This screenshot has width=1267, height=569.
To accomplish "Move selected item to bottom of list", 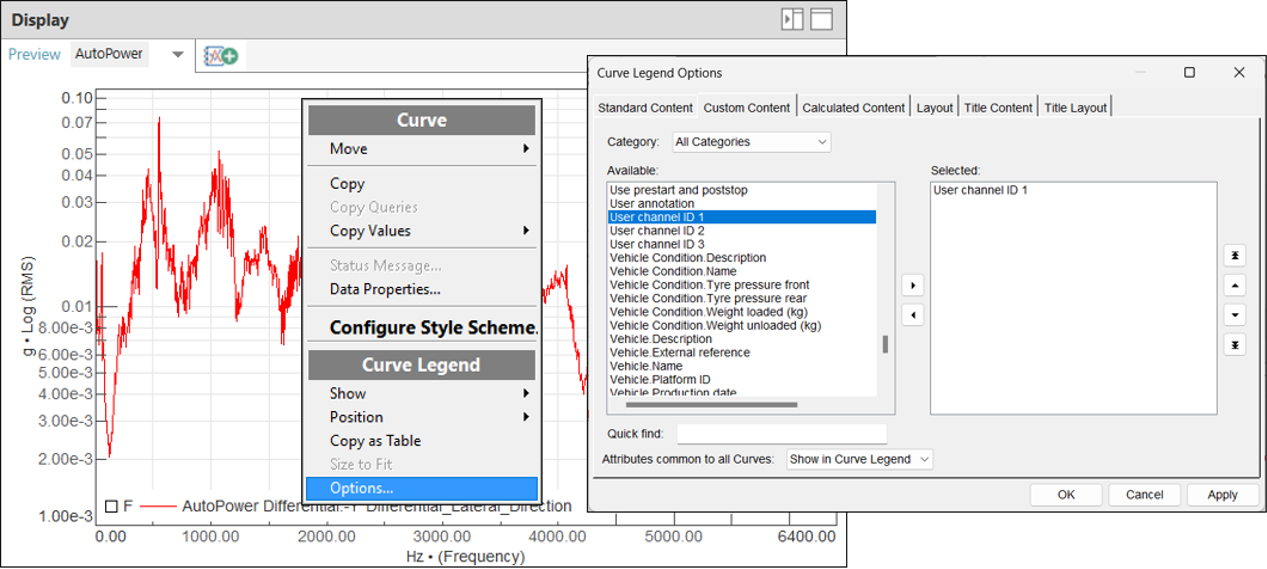I will (1235, 345).
